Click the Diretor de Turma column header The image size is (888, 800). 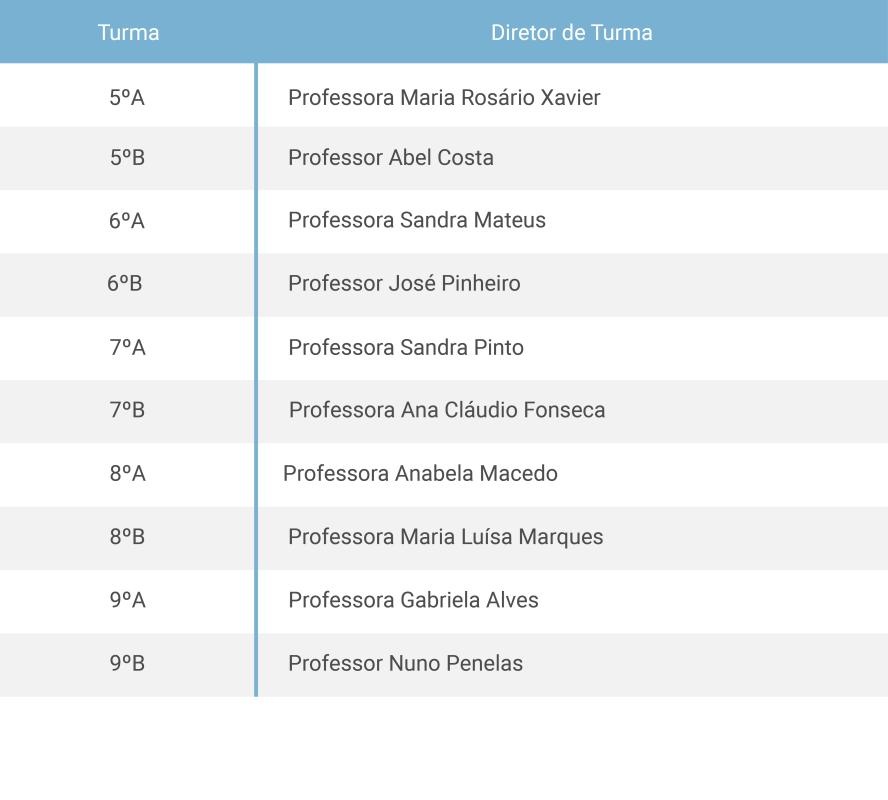pos(571,32)
